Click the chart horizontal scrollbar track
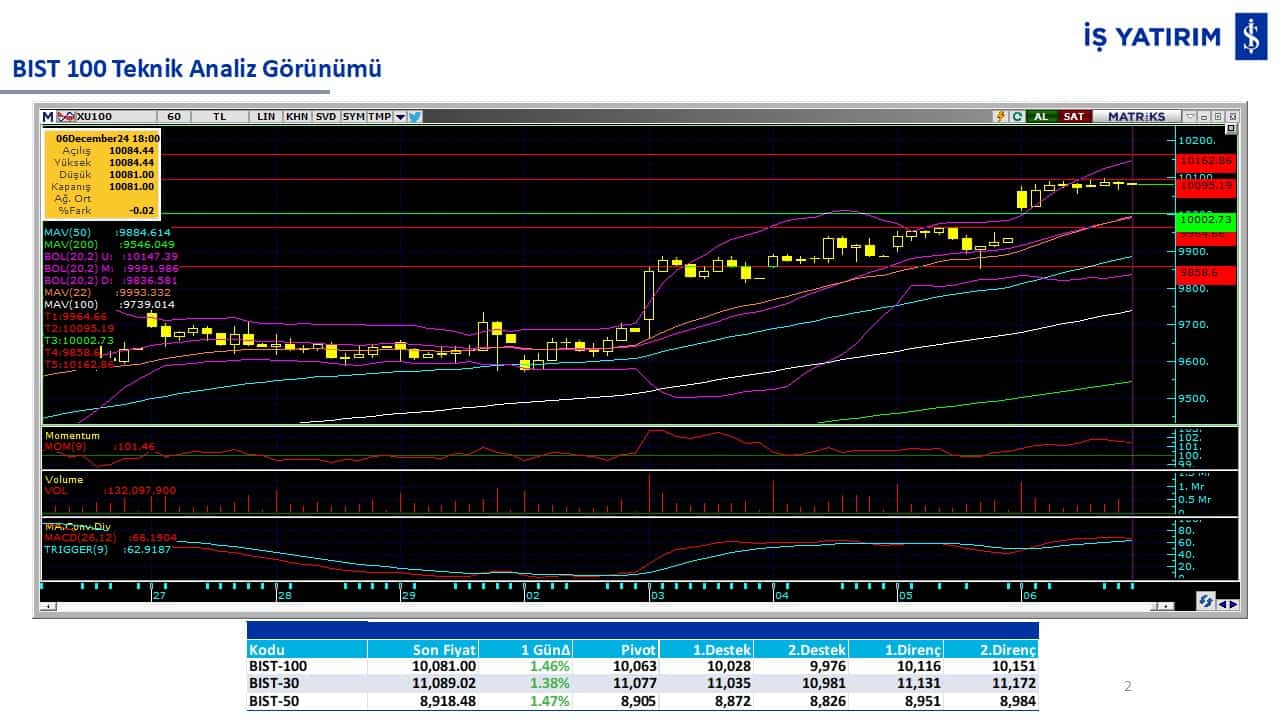The width and height of the screenshot is (1280, 720). pos(605,606)
